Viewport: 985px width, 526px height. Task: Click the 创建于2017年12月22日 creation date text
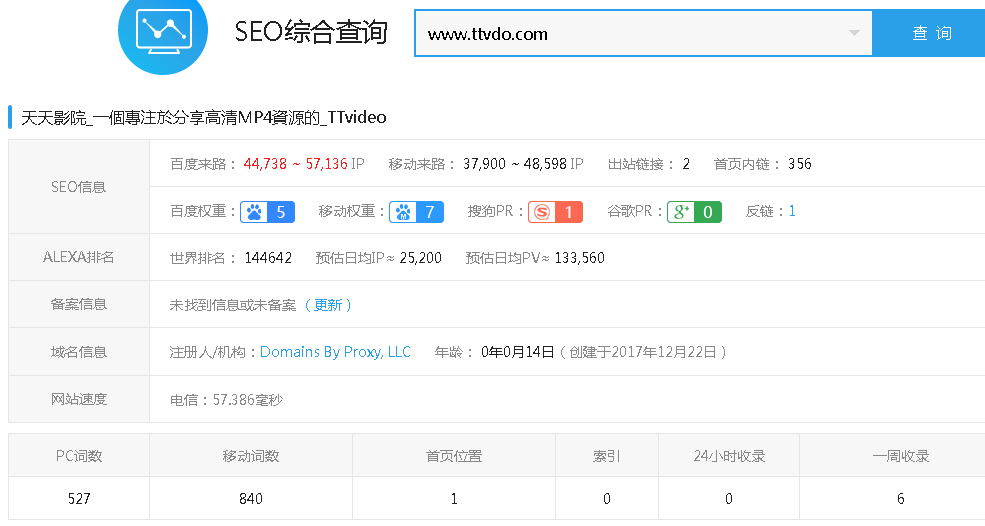[643, 352]
